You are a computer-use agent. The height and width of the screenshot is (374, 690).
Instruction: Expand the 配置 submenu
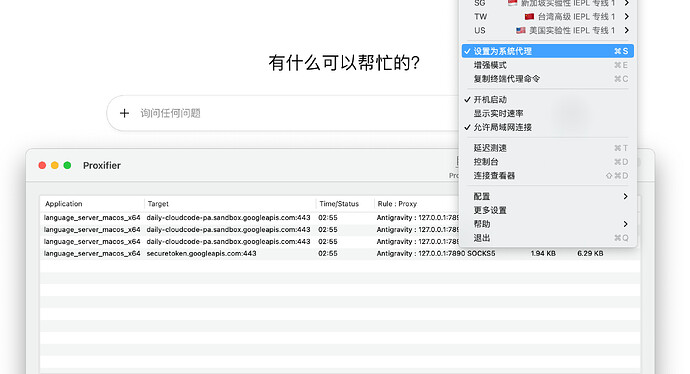coord(547,196)
